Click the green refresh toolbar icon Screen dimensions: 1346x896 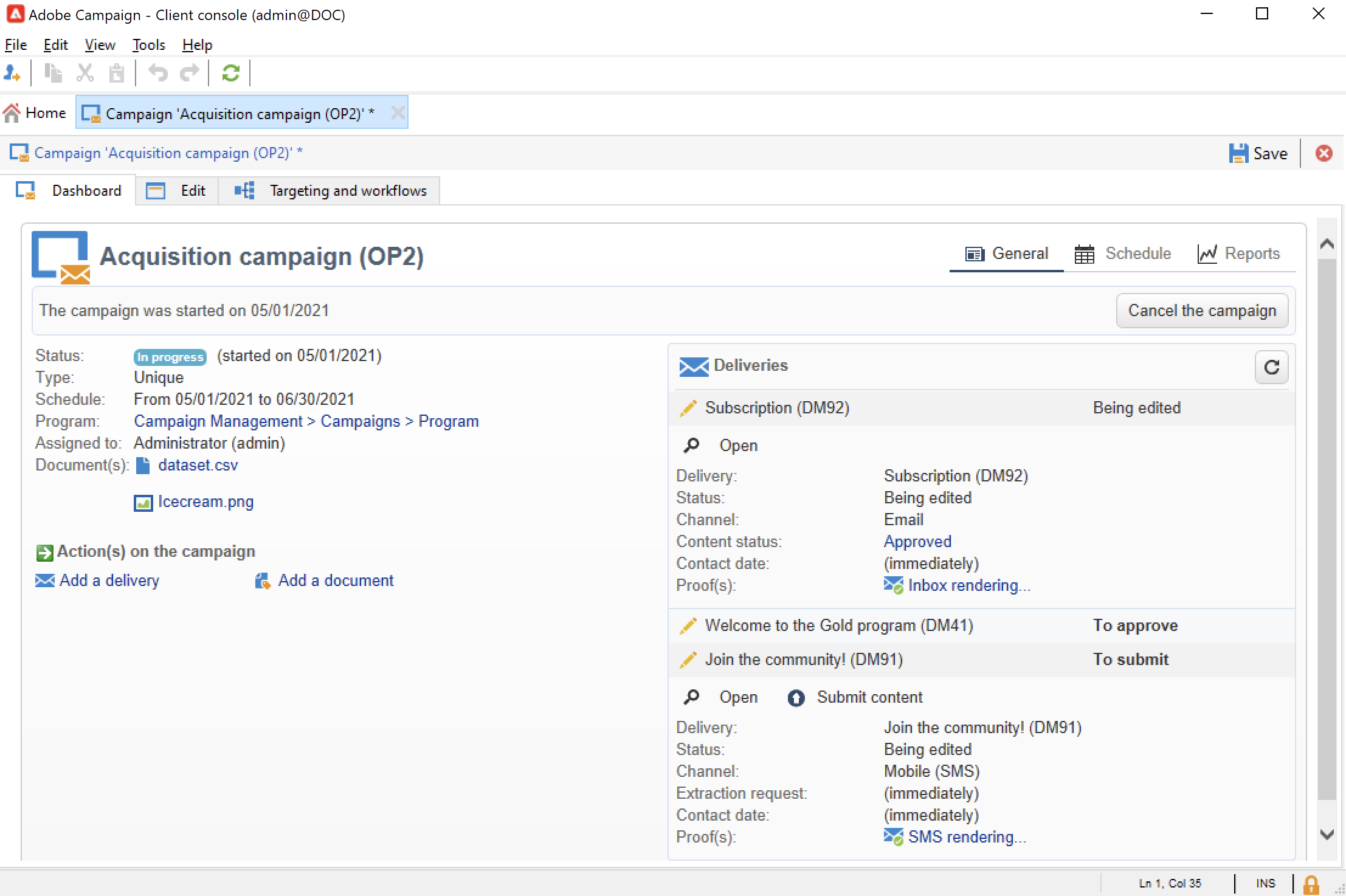coord(230,74)
